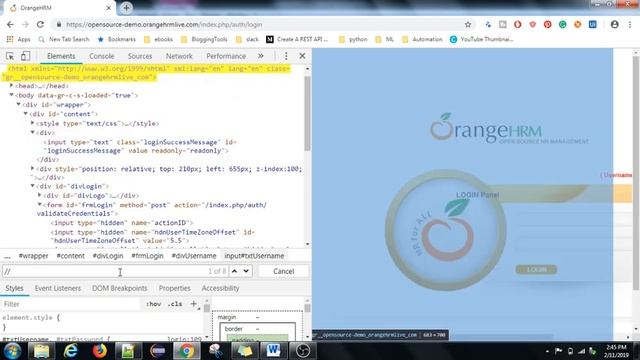640x360 pixels.
Task: Switch to the Network tab
Action: point(179,56)
